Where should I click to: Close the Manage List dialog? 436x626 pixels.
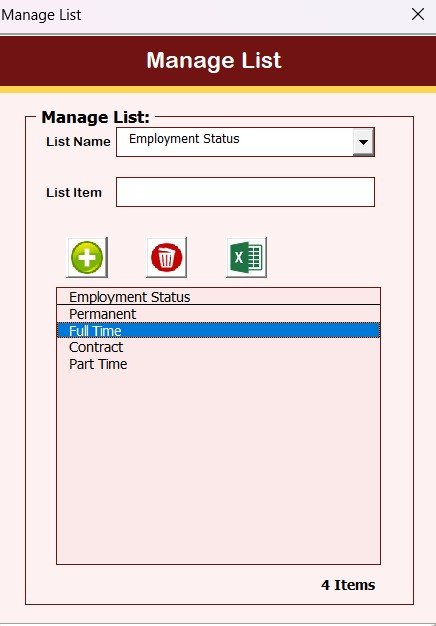point(418,14)
